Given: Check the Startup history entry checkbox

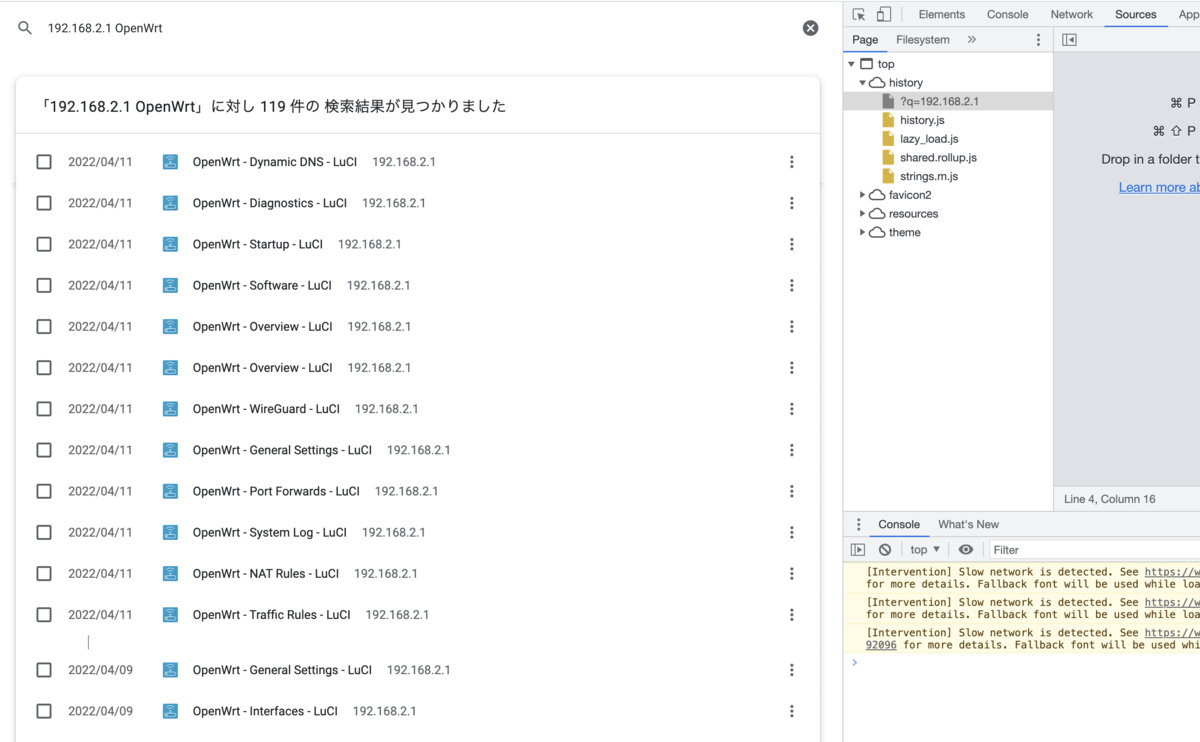Looking at the screenshot, I should [44, 244].
